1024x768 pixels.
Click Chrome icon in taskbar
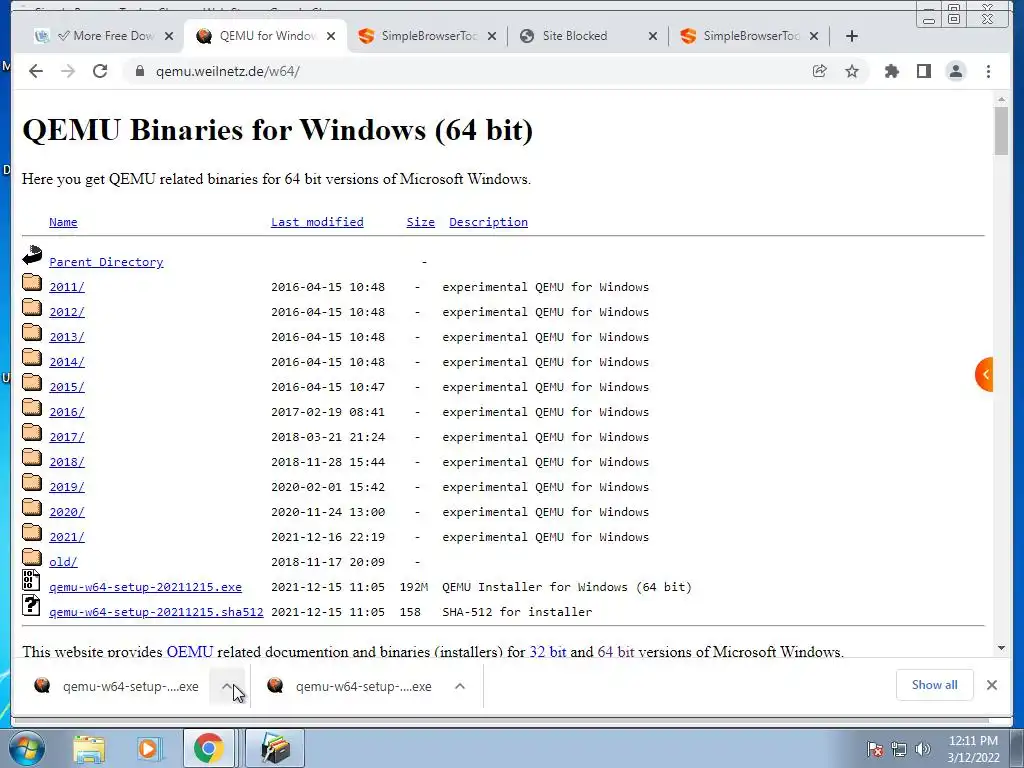[208, 748]
